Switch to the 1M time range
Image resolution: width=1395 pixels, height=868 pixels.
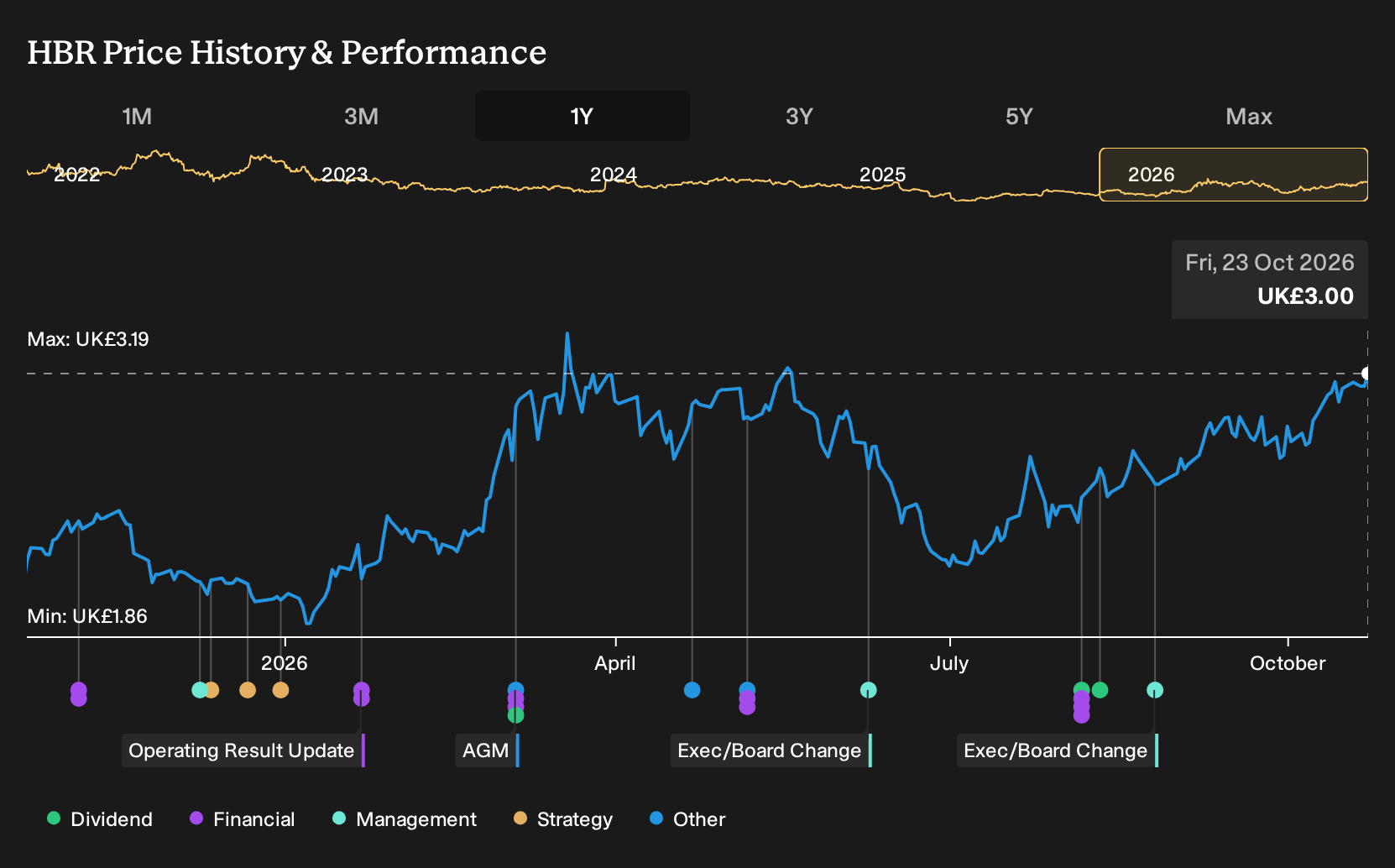(137, 117)
